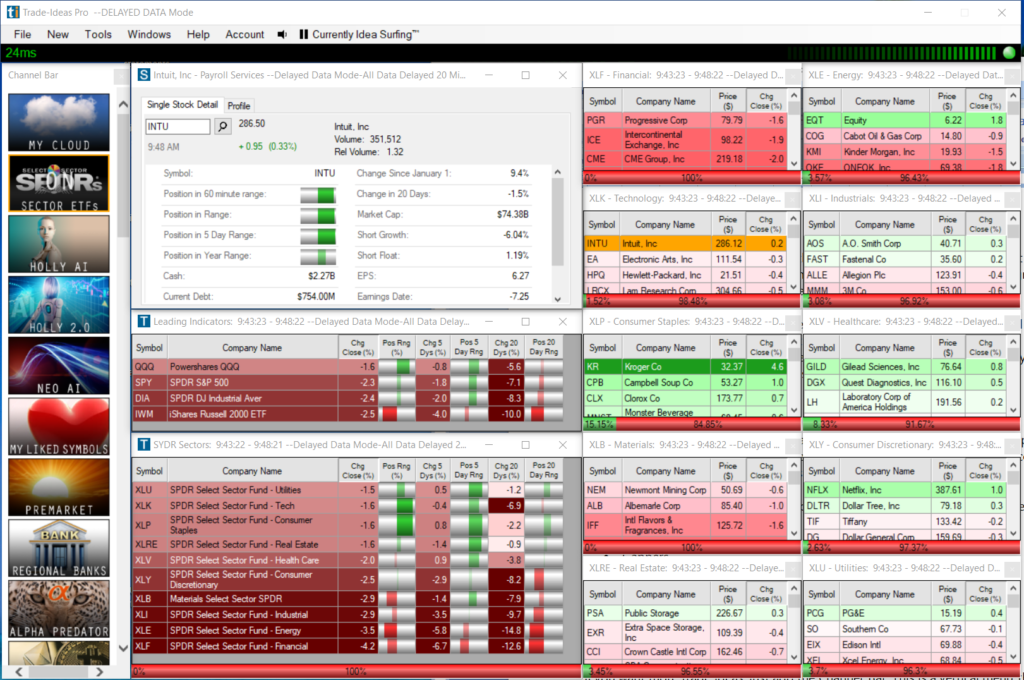Click the Channel Bar left scroll arrow
The image size is (1024, 680).
18,671
